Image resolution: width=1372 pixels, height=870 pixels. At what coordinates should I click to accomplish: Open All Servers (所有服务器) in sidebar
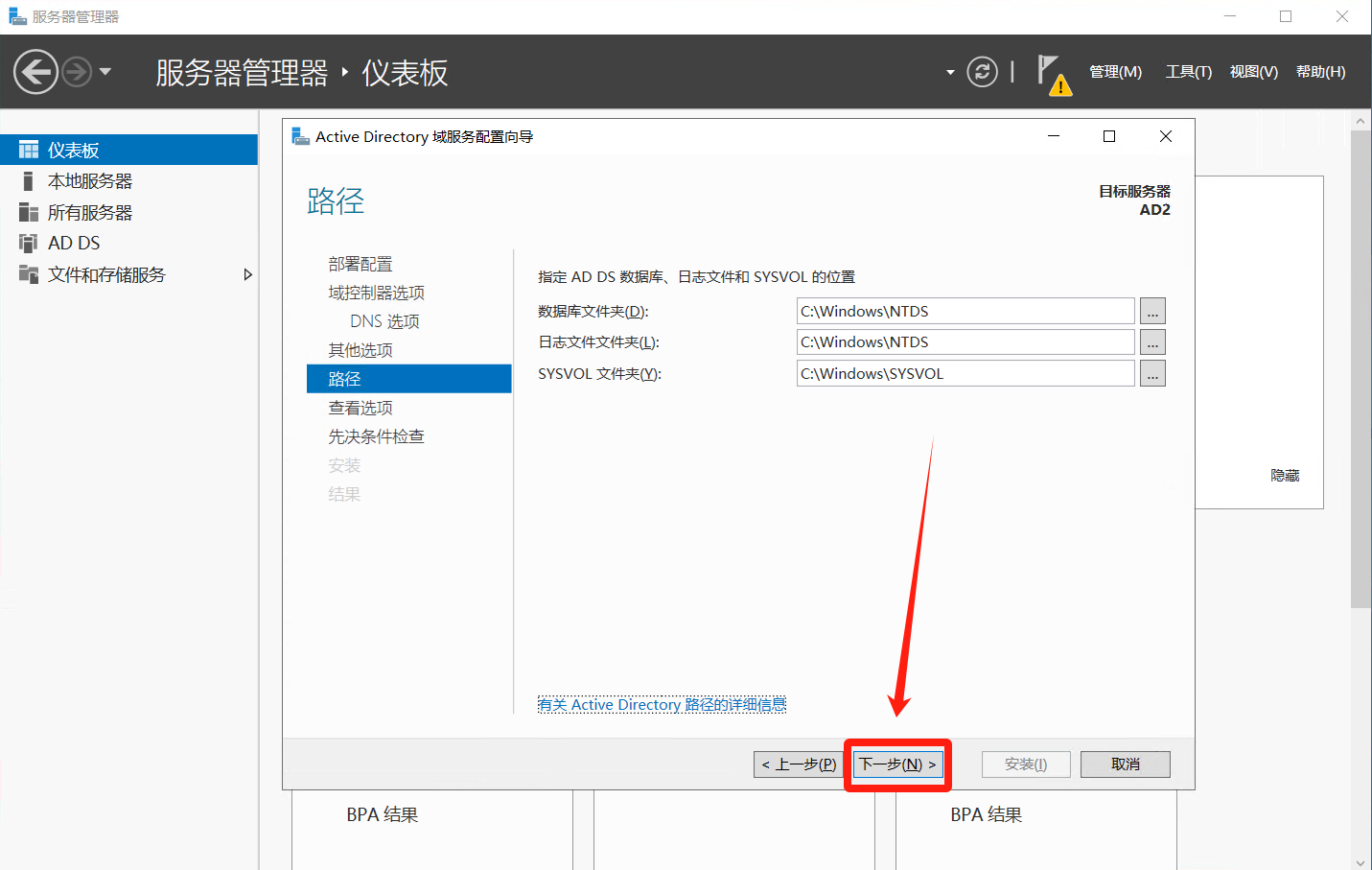tap(90, 213)
